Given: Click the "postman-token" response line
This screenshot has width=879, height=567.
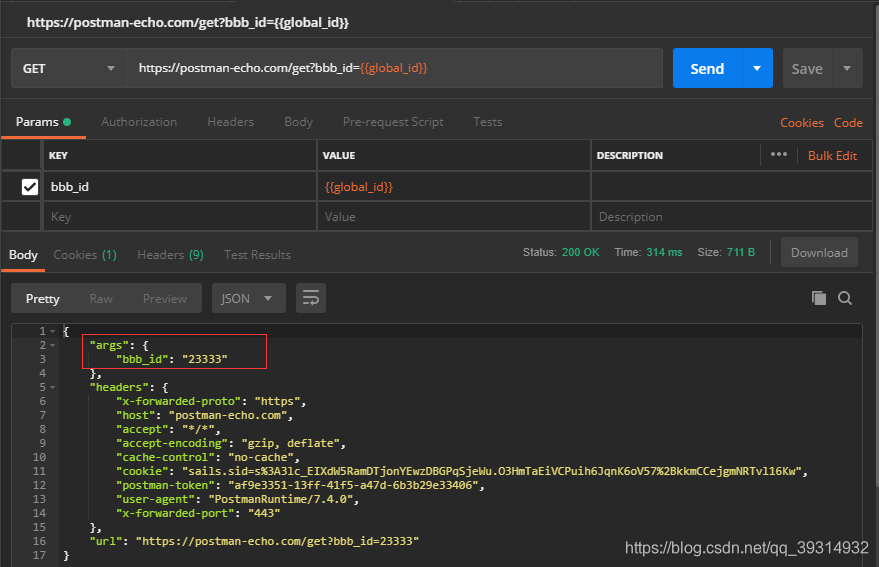Looking at the screenshot, I should (x=300, y=485).
